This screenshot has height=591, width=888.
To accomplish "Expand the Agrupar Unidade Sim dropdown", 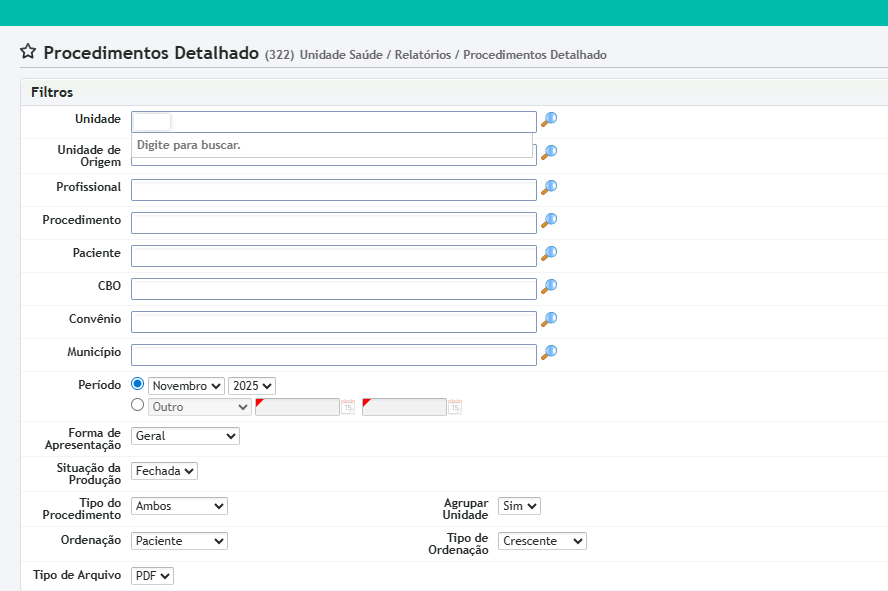I will click(x=519, y=506).
